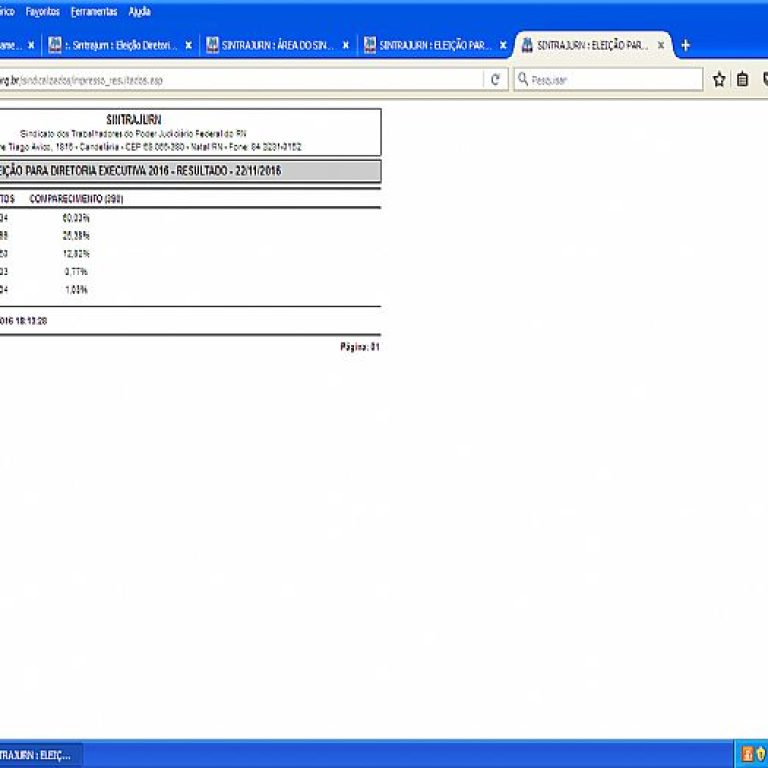The width and height of the screenshot is (768, 768).
Task: Select the active SINTRAJURN ELEIÇÃO PAR tab
Action: 593,45
